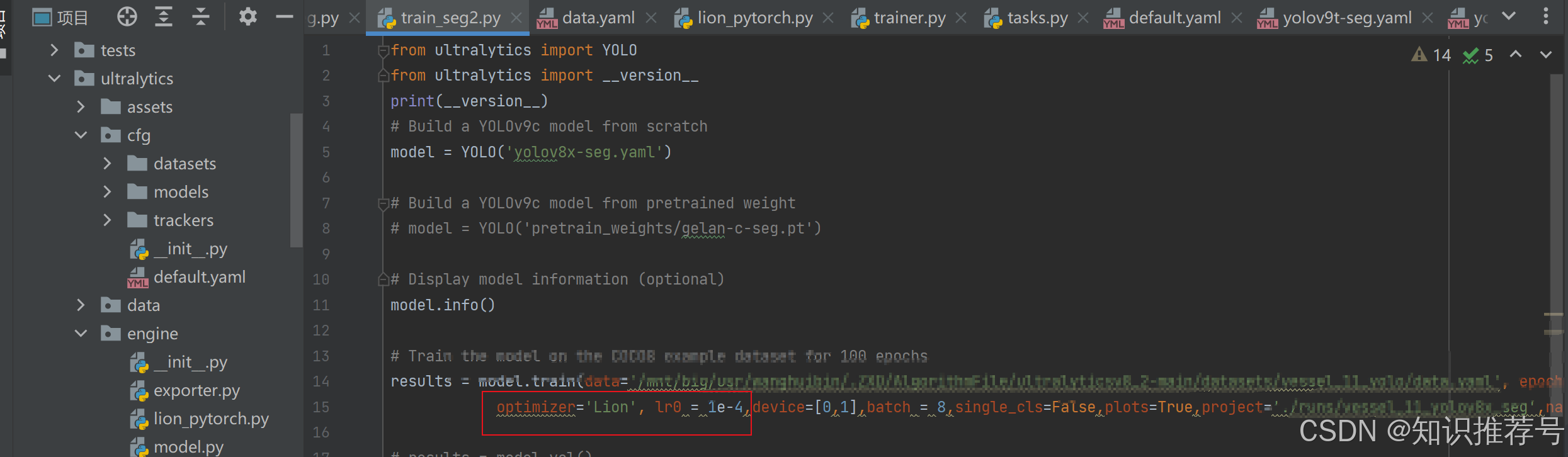Image resolution: width=1568 pixels, height=457 pixels.
Task: Collapse the engine folder
Action: point(81,333)
